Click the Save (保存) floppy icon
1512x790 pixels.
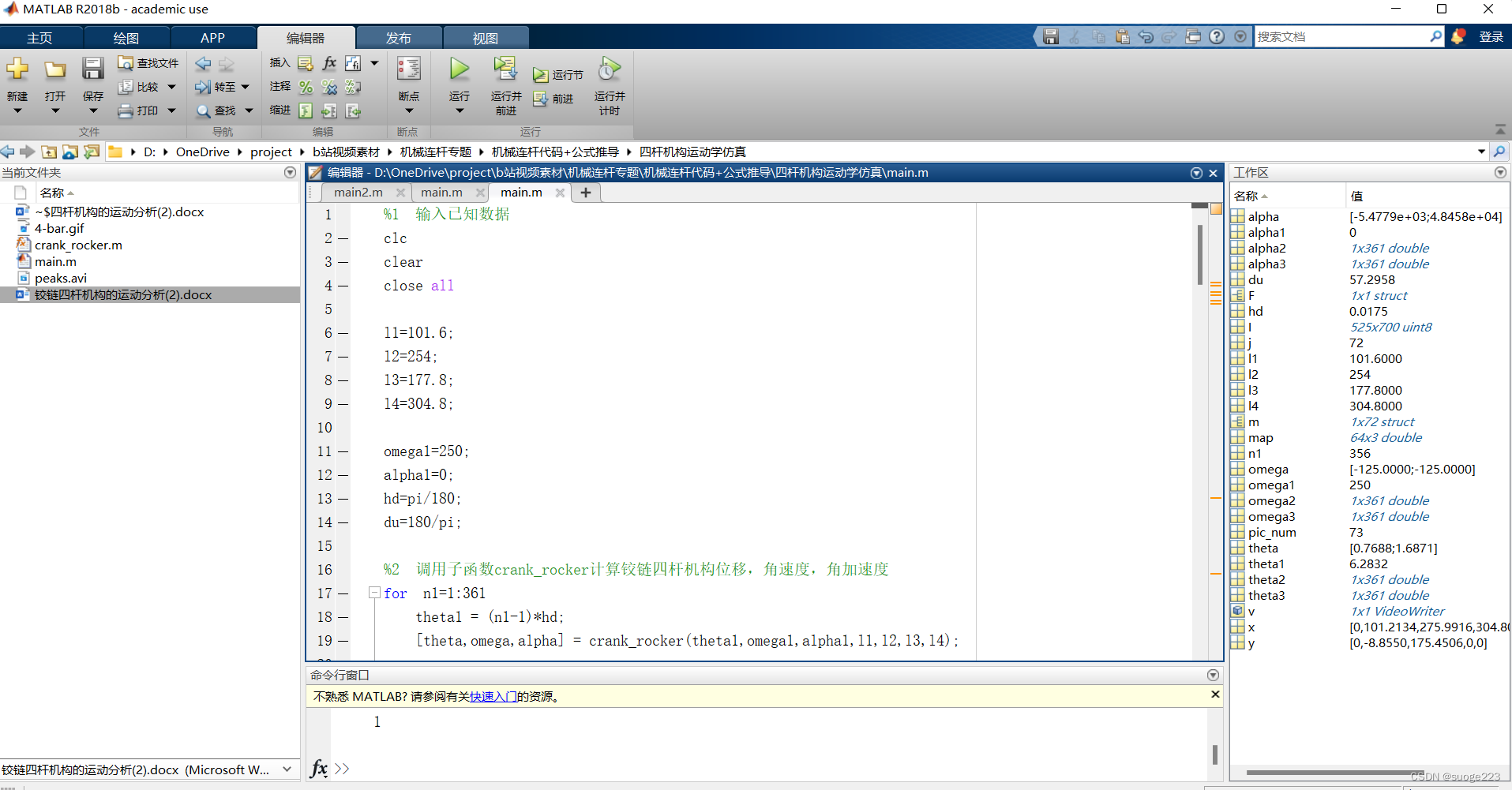[92, 69]
